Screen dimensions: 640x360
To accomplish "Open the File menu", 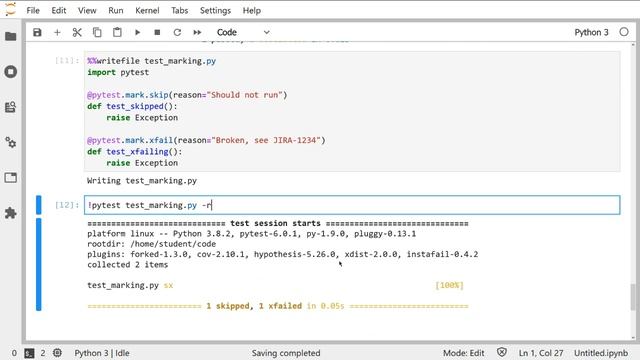I will [x=33, y=11].
